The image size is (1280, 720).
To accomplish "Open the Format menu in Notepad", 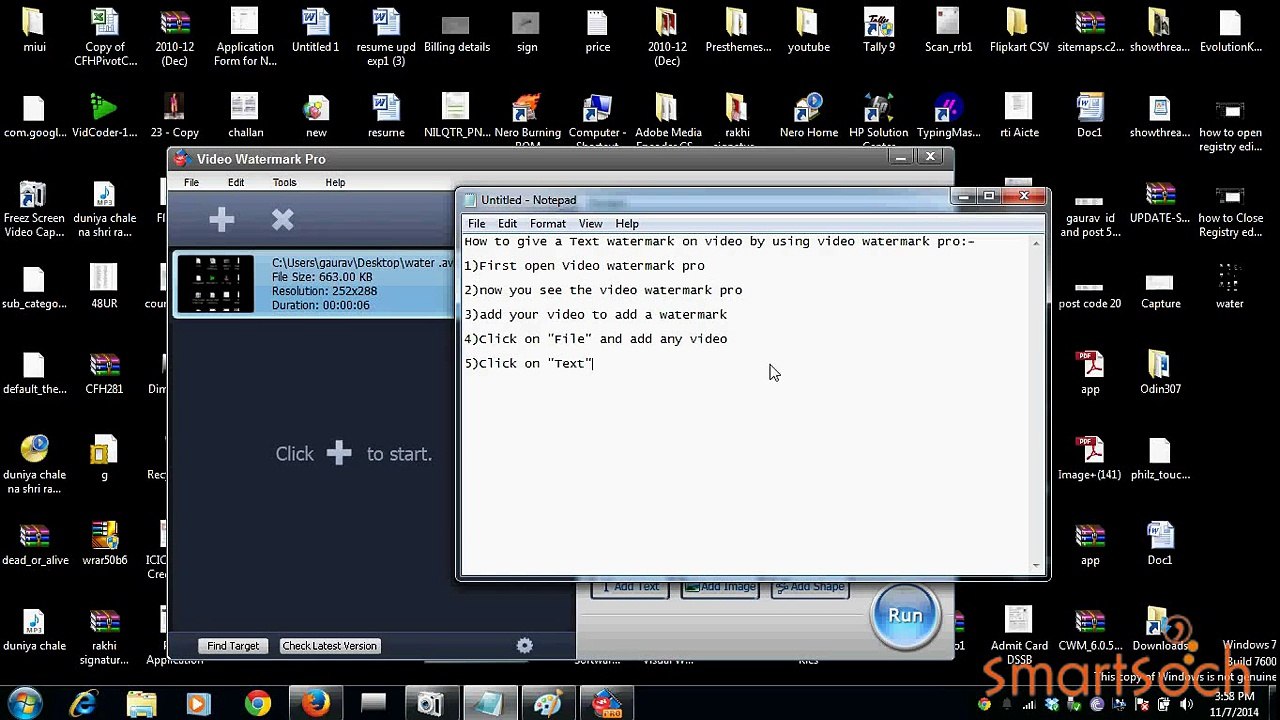I will pyautogui.click(x=548, y=224).
